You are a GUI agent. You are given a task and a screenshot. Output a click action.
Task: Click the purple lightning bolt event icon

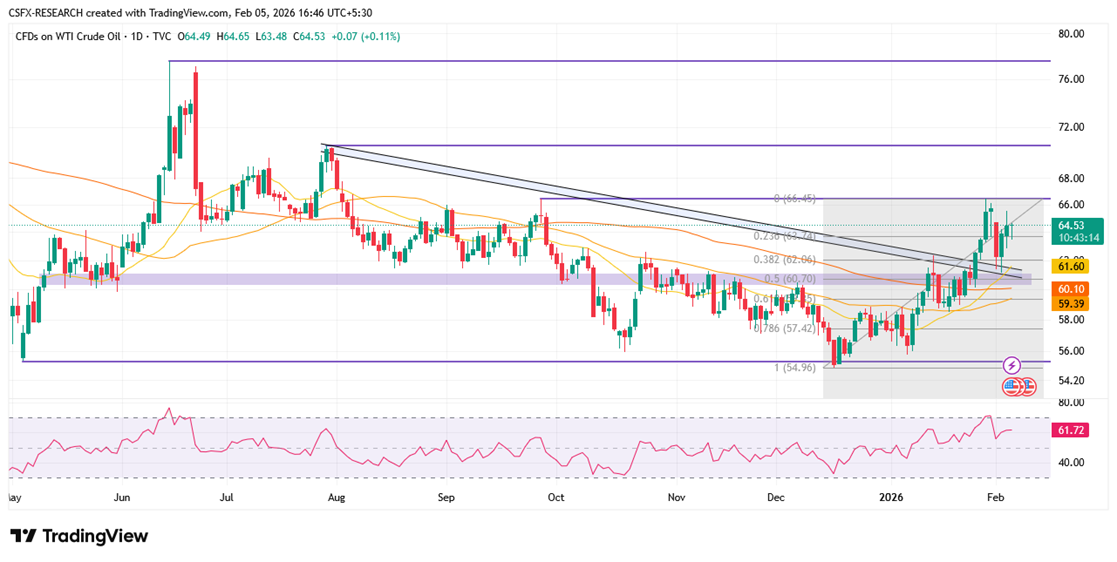point(1012,365)
